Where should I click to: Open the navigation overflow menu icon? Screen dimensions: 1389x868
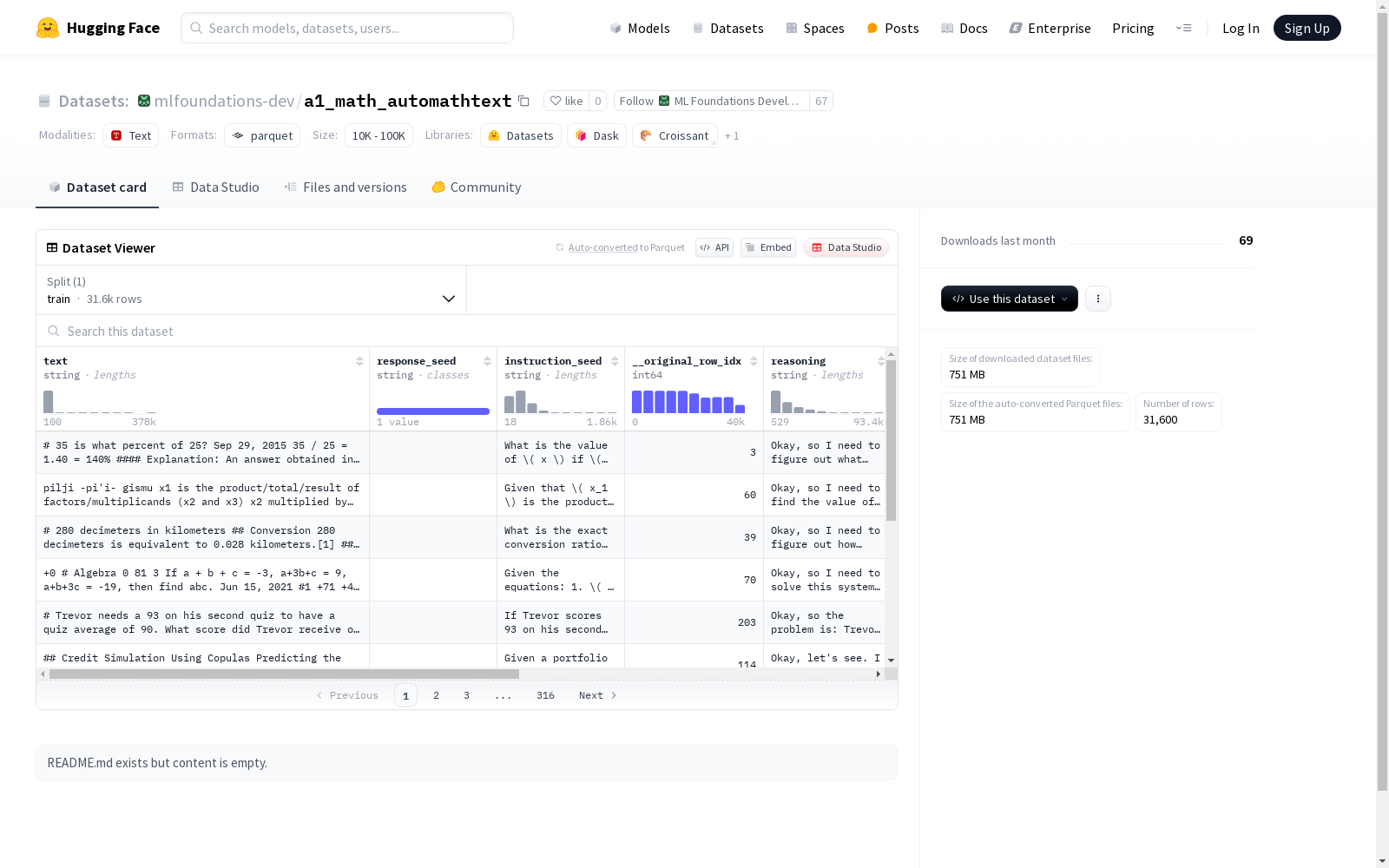click(x=1183, y=28)
